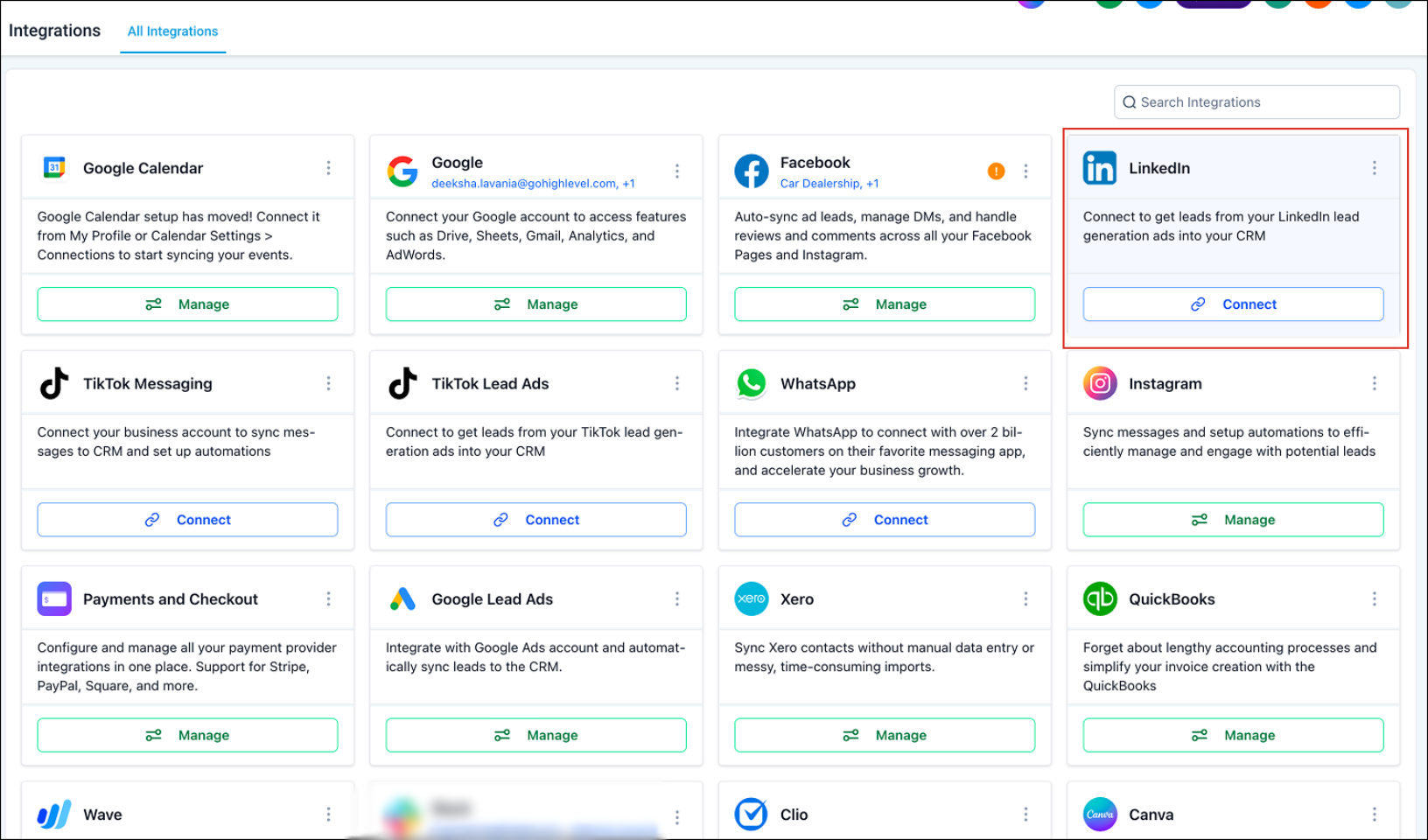Click the Xero card description text
This screenshot has height=840, width=1428.
(x=884, y=657)
